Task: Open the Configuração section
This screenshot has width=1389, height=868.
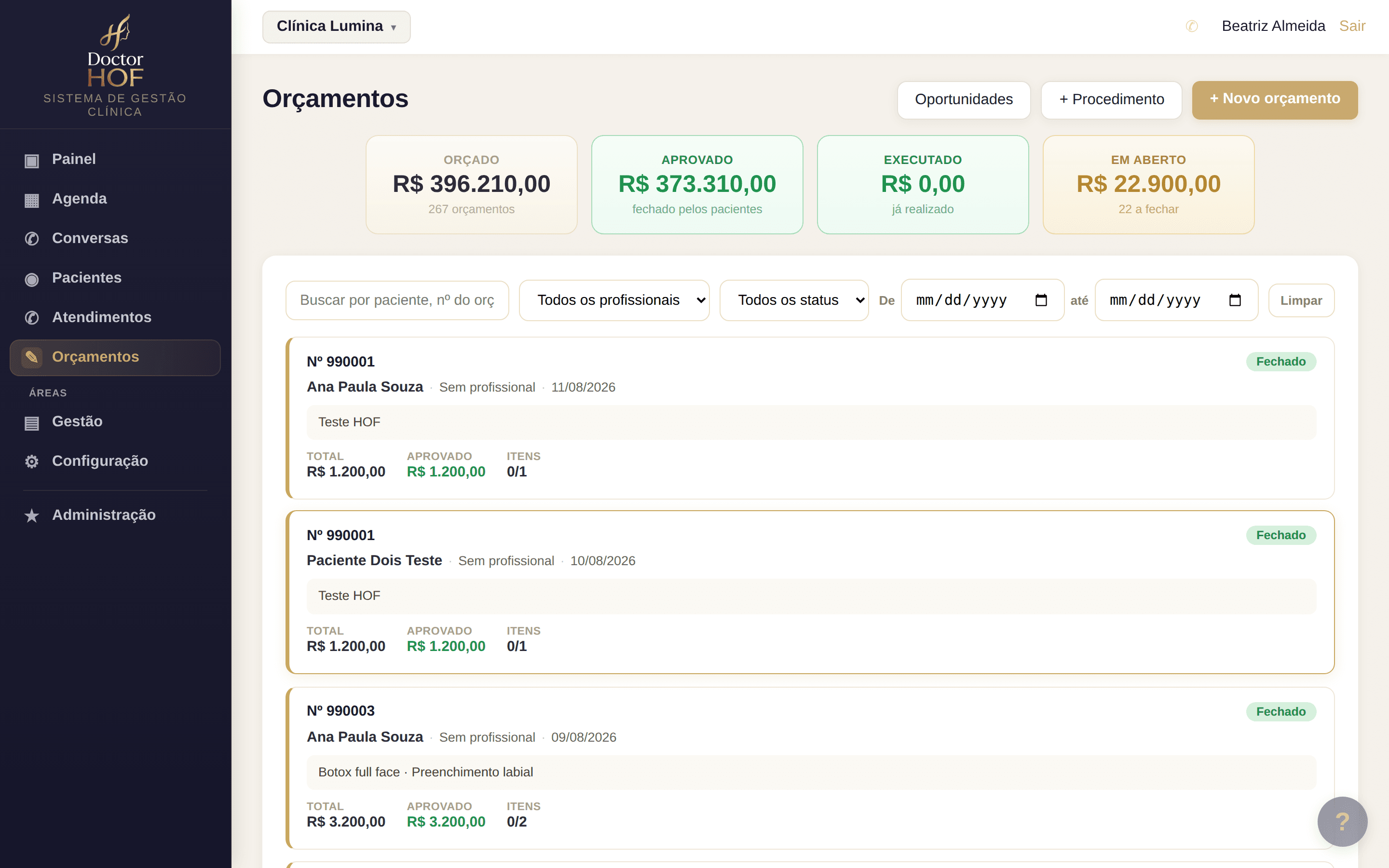Action: pyautogui.click(x=115, y=461)
